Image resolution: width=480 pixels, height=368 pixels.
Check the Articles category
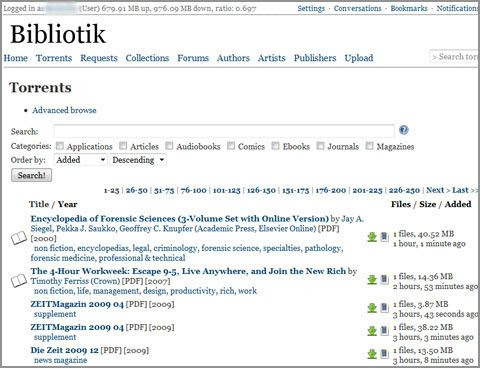click(x=123, y=146)
